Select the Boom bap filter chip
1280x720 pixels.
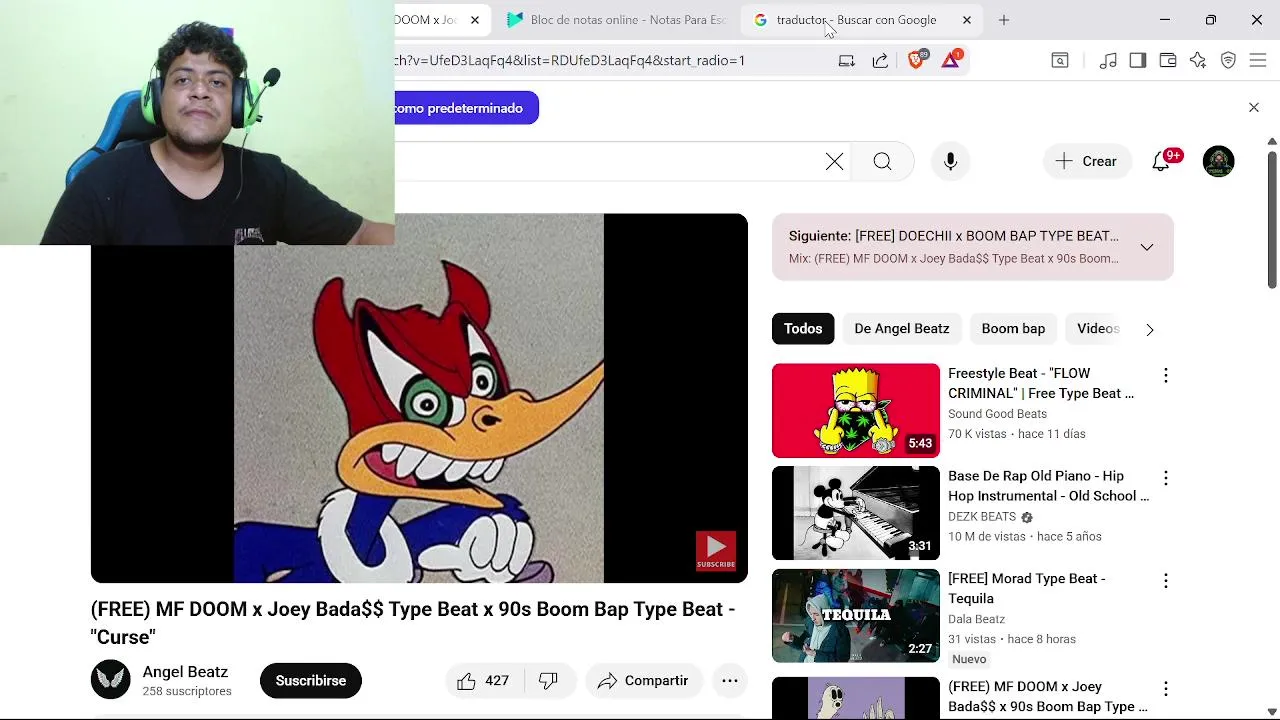(1013, 329)
